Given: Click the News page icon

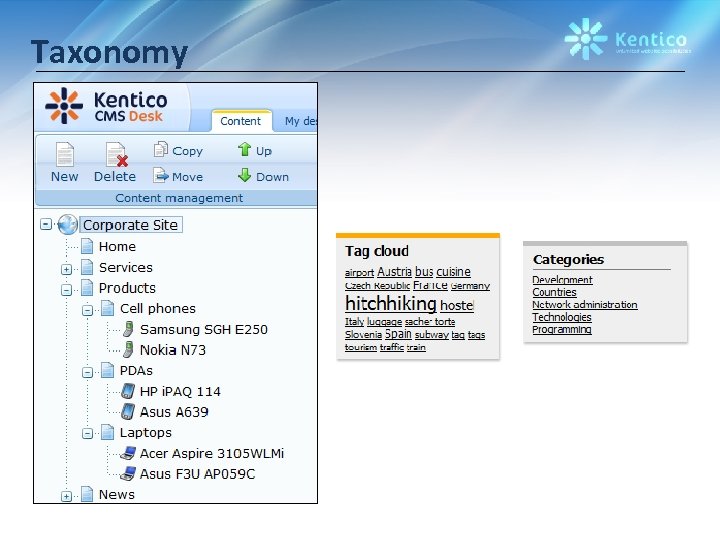Looking at the screenshot, I should (87, 494).
